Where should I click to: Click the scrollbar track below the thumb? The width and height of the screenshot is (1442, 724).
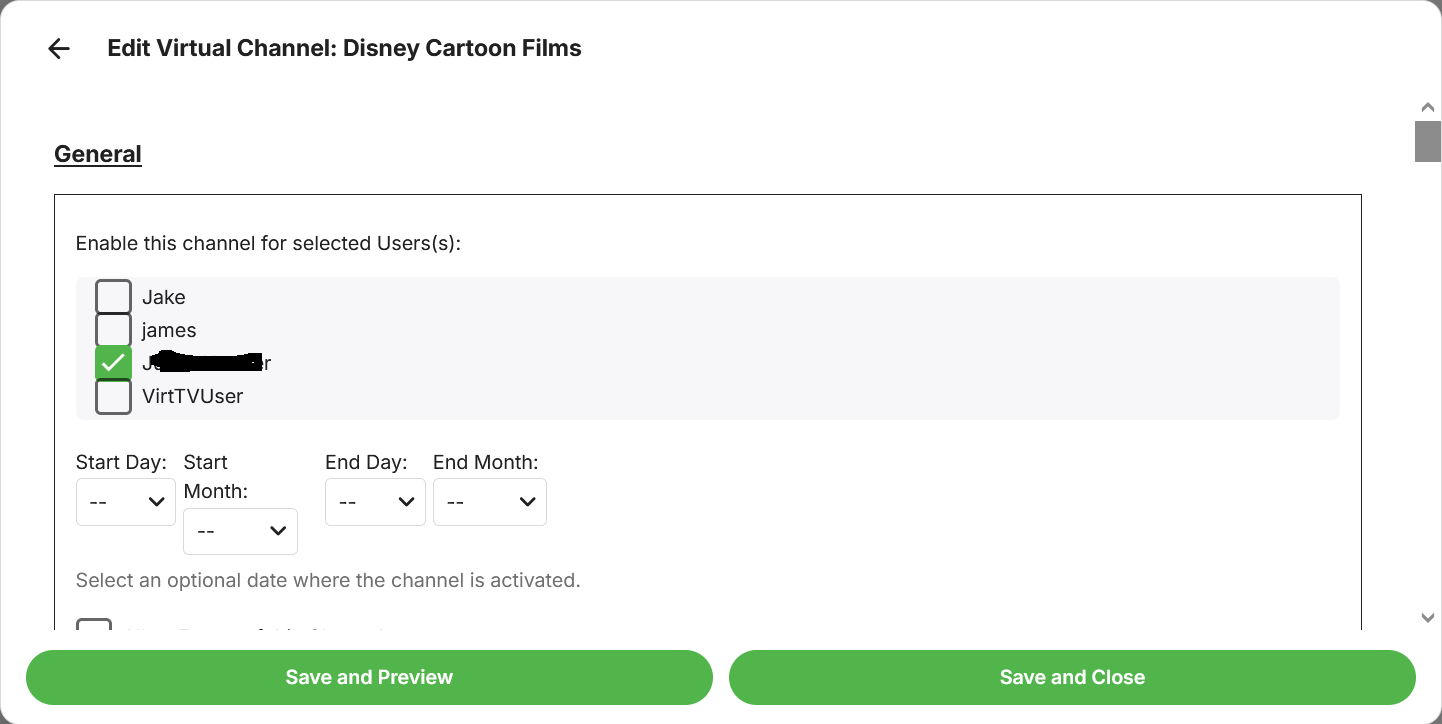(x=1428, y=400)
